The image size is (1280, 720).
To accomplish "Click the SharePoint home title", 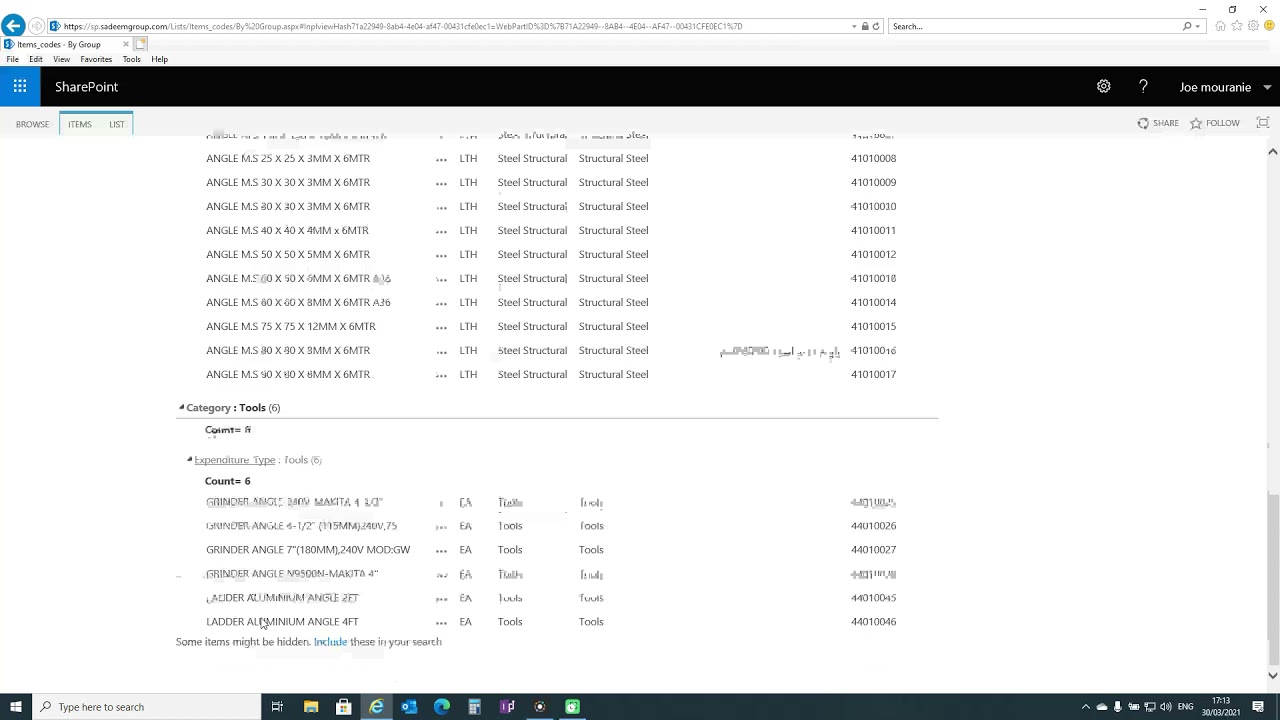I will (x=86, y=87).
